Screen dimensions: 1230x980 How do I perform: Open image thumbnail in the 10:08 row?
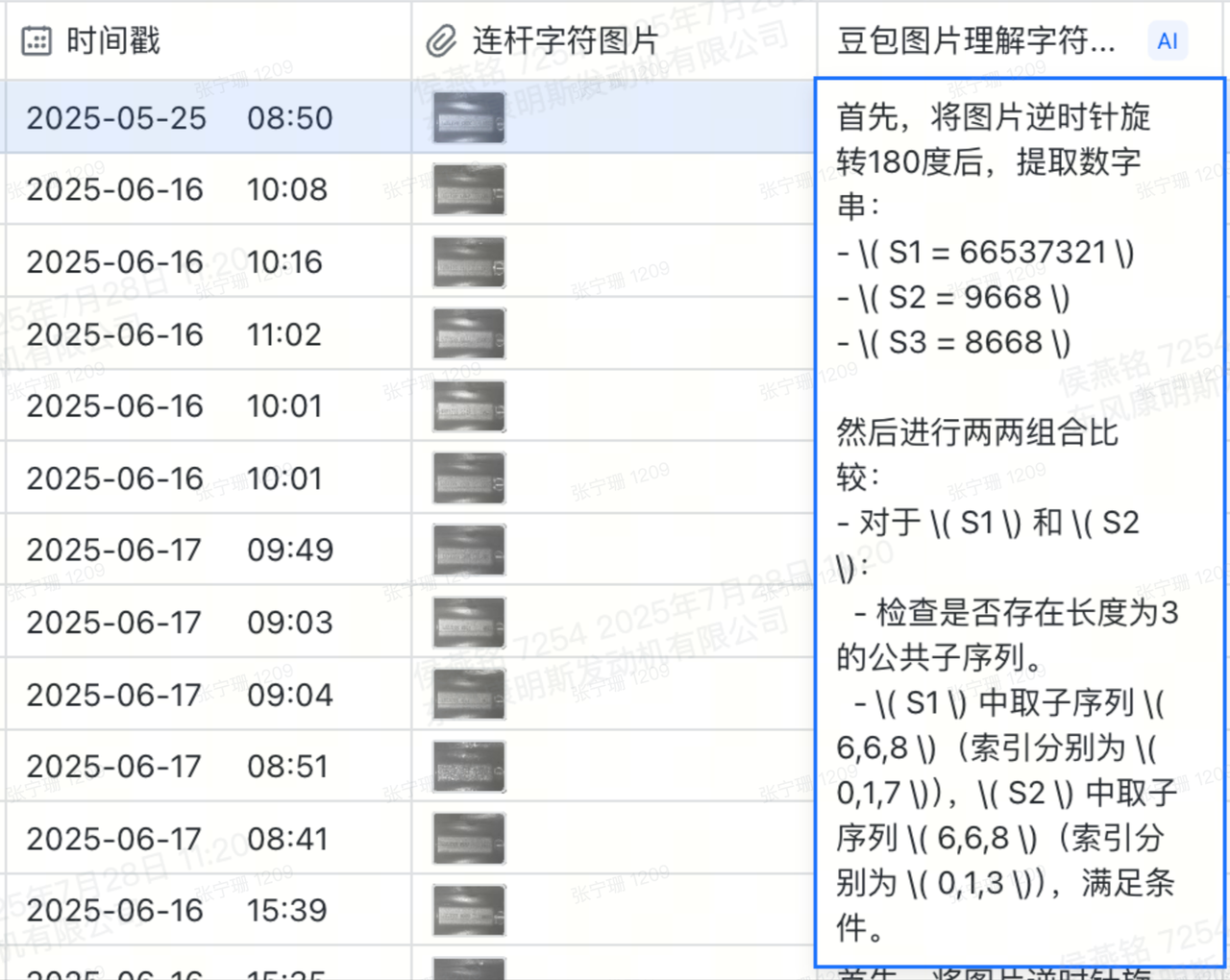[x=469, y=190]
